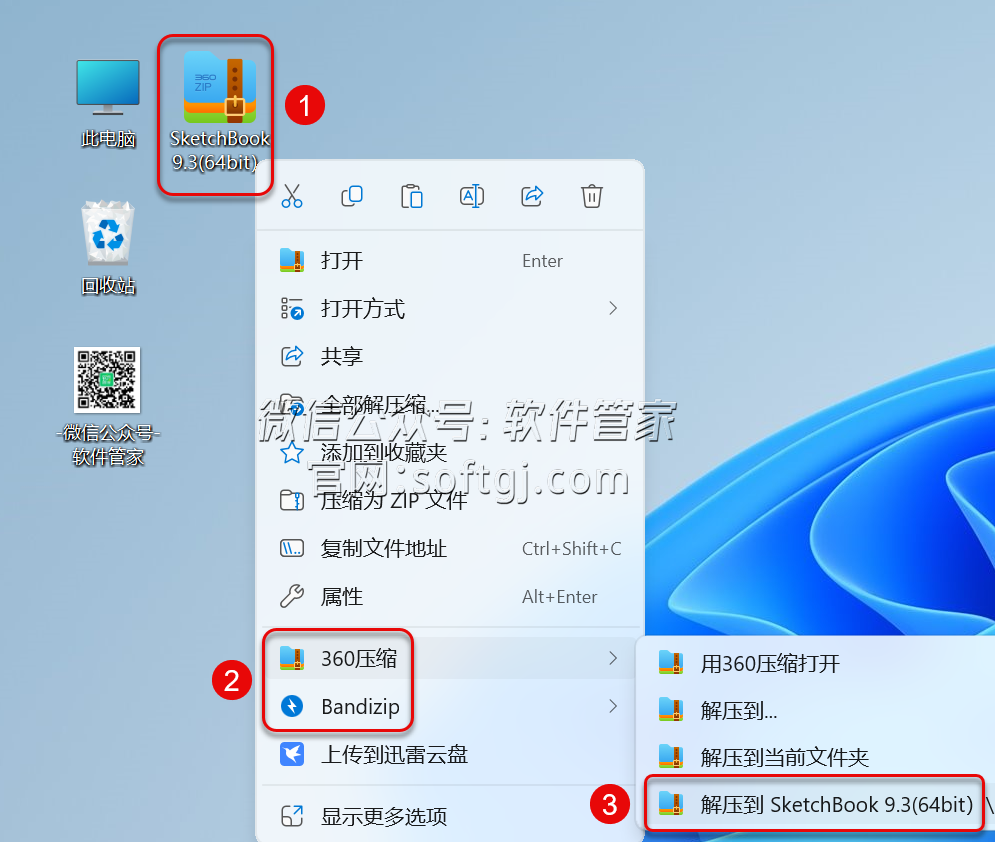
Task: Click the list icon beside 打开方式
Action: click(292, 308)
